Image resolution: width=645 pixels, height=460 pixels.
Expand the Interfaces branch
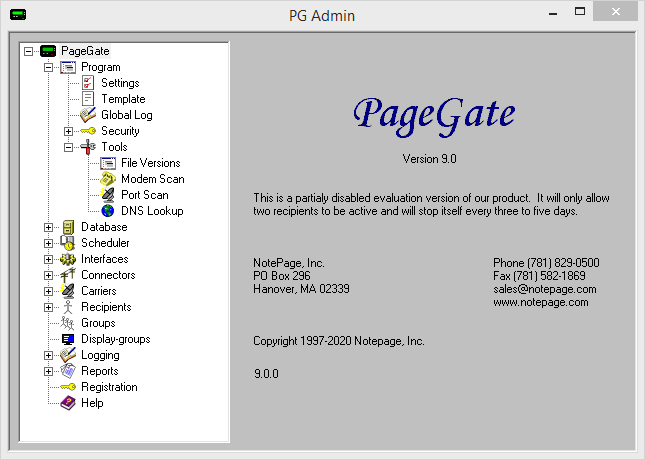pos(49,259)
